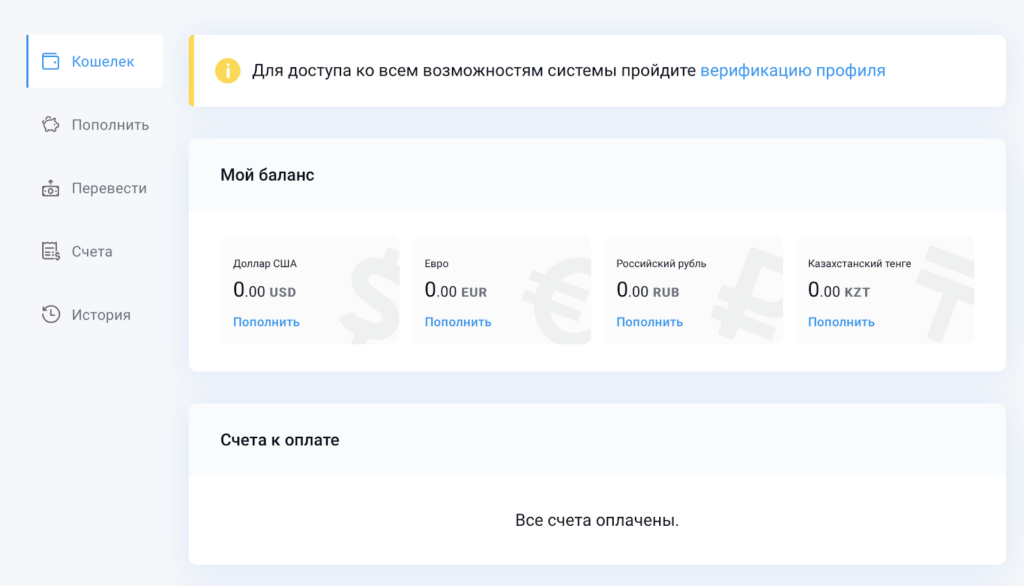Image resolution: width=1024 pixels, height=586 pixels.
Task: Click the wallet icon beside Кошелек
Action: coord(50,61)
